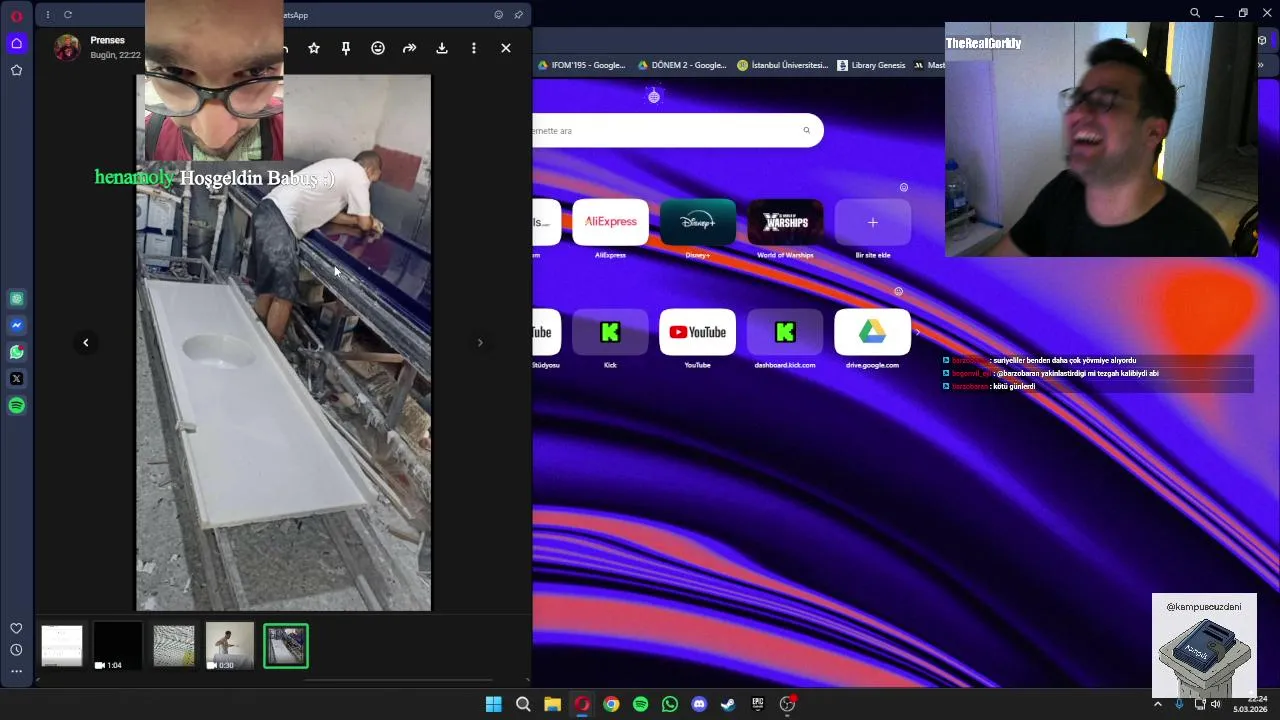The width and height of the screenshot is (1280, 720).
Task: Open the IFOM'195 Google bookmark
Action: (x=581, y=65)
